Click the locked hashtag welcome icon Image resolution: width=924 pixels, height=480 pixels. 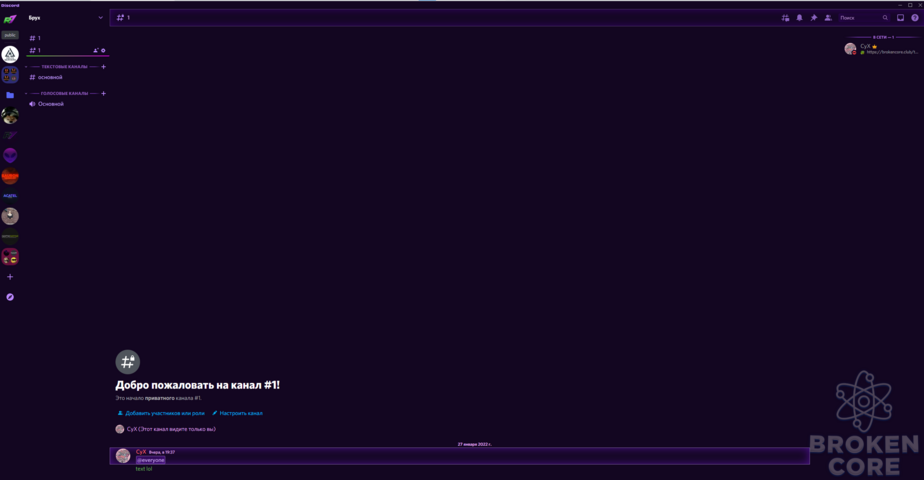[x=127, y=362]
